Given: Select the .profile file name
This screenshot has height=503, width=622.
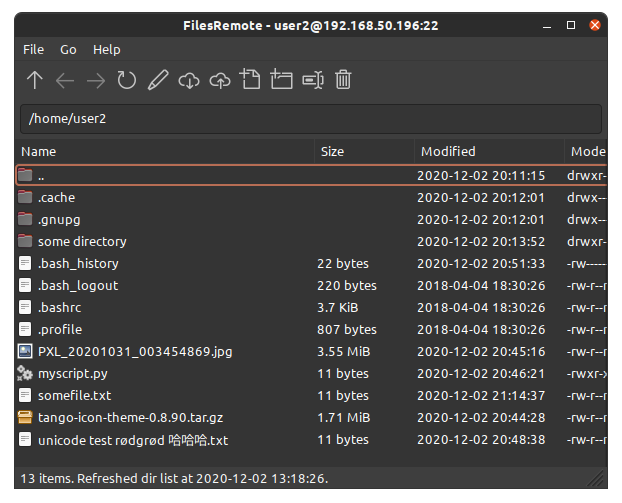Looking at the screenshot, I should [x=60, y=330].
